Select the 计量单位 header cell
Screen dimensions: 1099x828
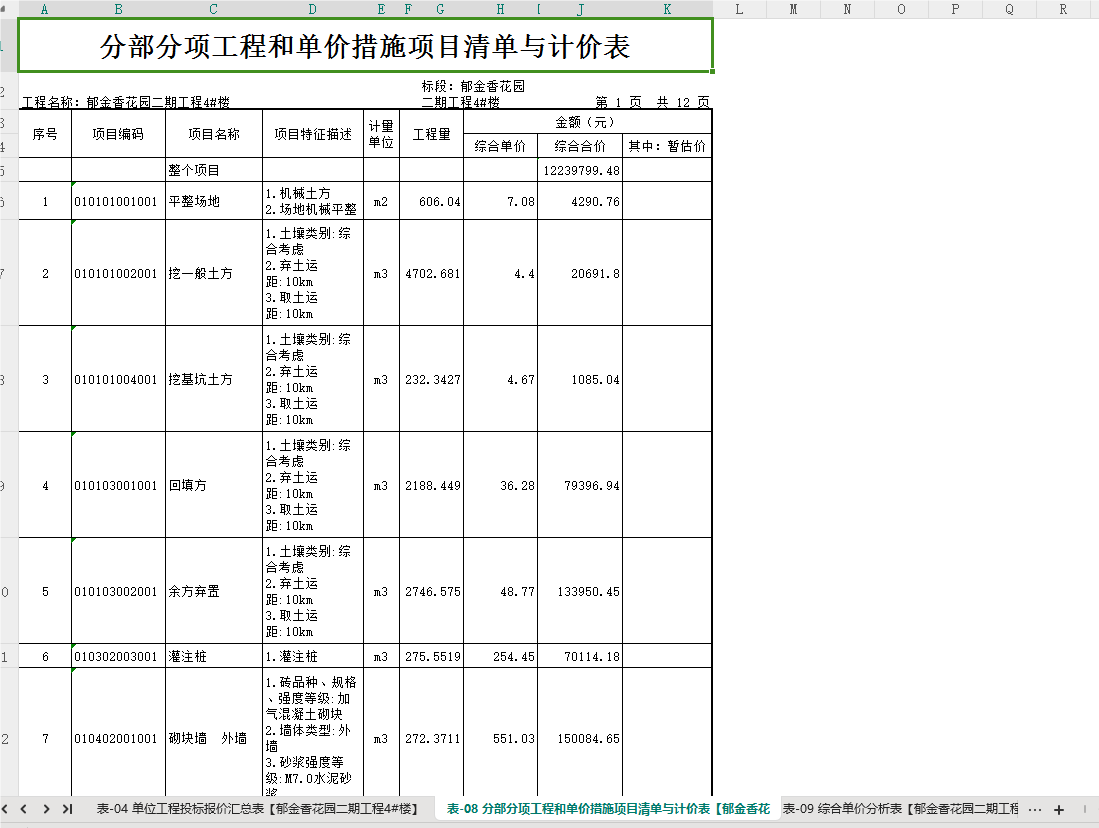[x=381, y=134]
